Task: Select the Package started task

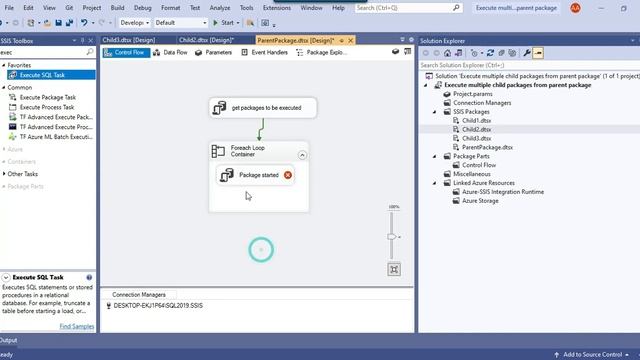Action: [255, 175]
